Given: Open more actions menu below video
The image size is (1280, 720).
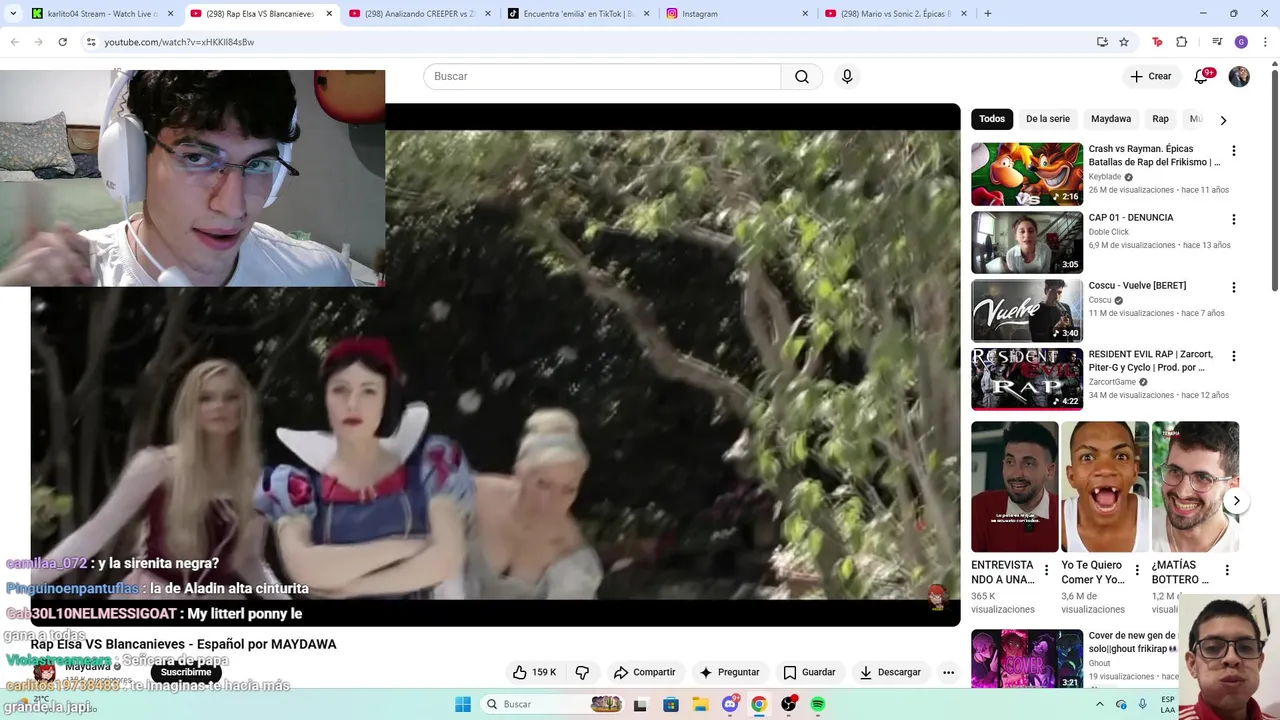Looking at the screenshot, I should click(948, 672).
